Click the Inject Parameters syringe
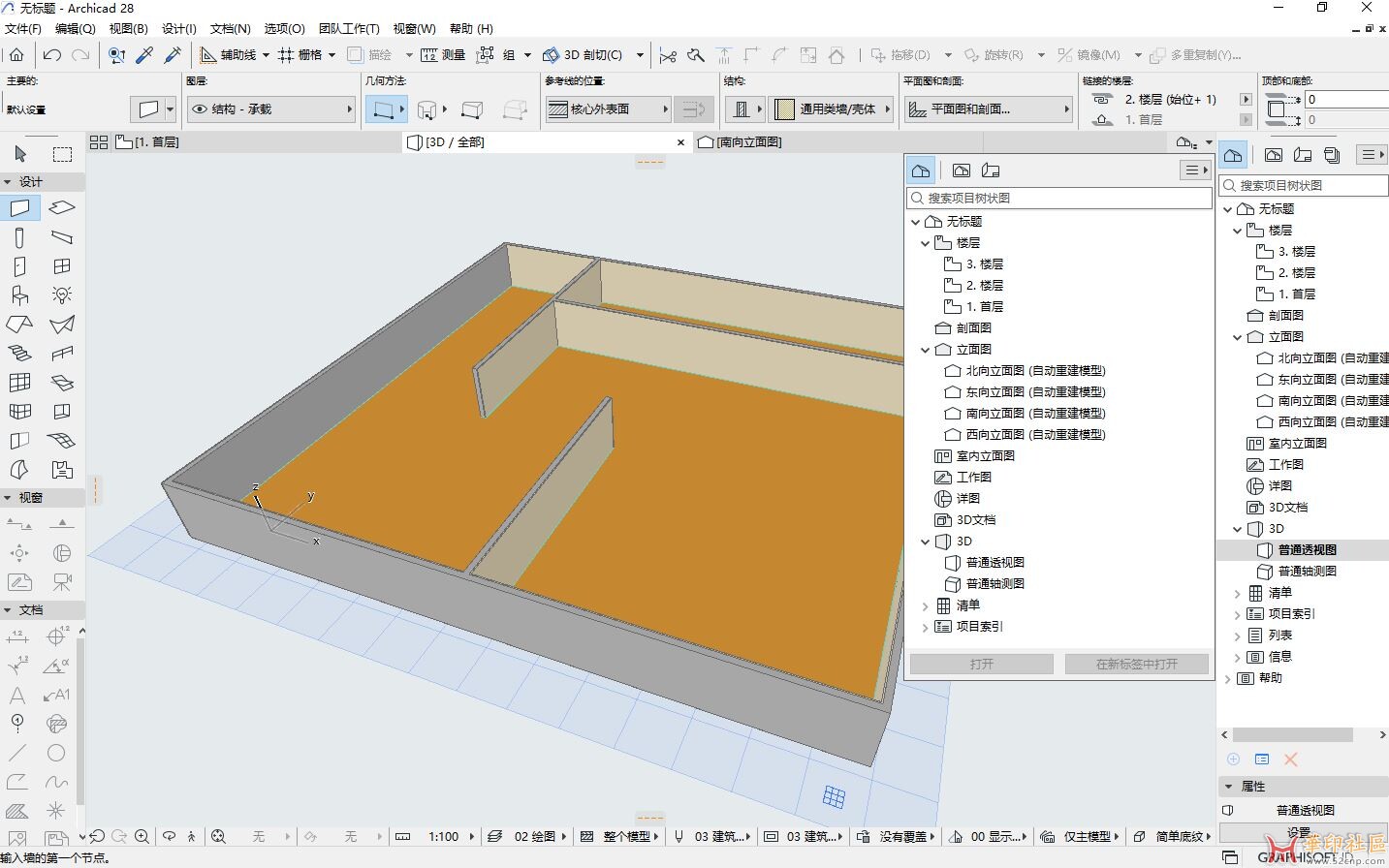 [x=174, y=55]
